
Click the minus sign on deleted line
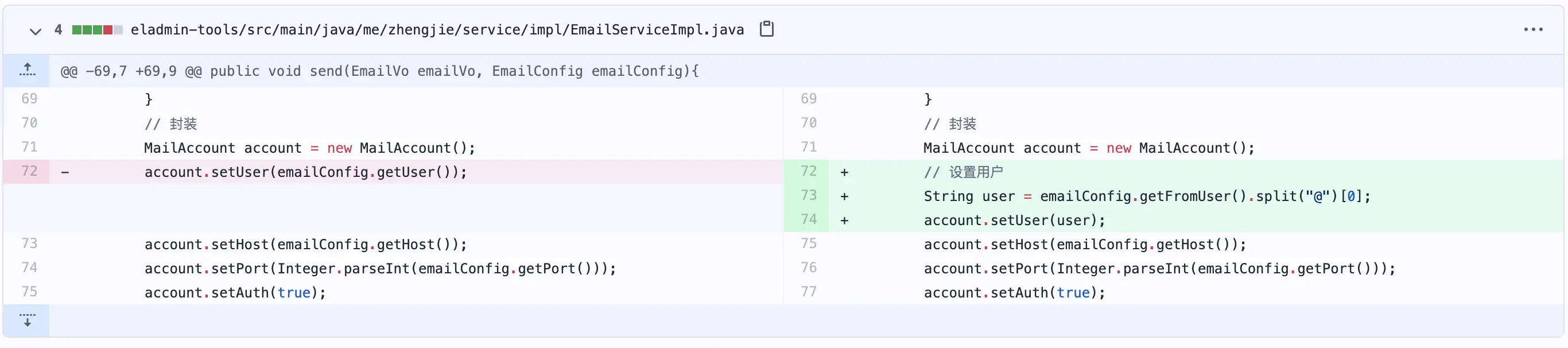tap(65, 172)
